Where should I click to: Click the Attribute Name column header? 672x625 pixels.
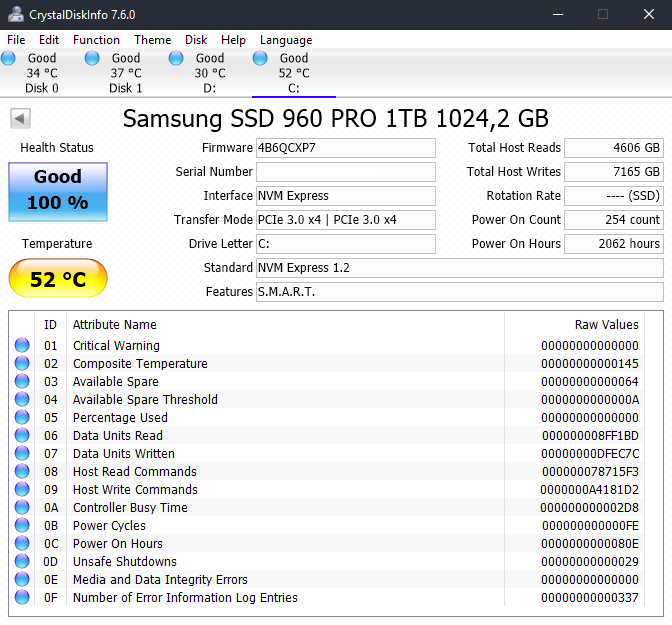click(114, 325)
